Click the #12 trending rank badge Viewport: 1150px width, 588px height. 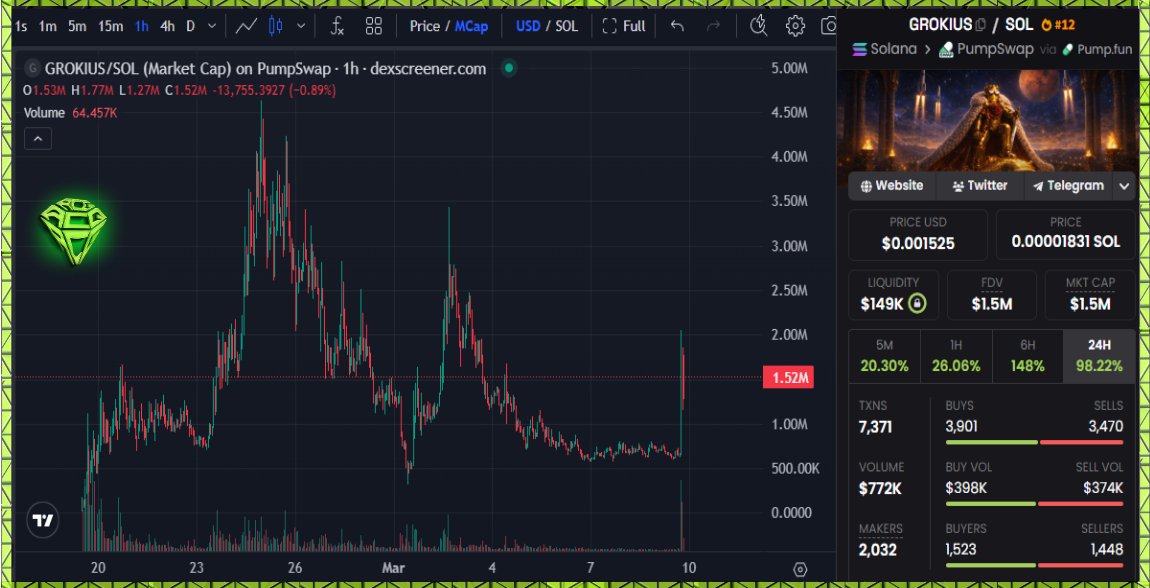[x=1058, y=25]
